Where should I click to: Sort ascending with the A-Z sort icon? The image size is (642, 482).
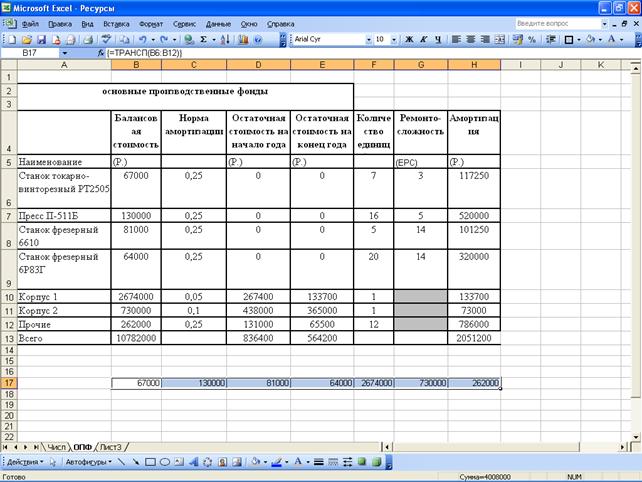pos(225,39)
